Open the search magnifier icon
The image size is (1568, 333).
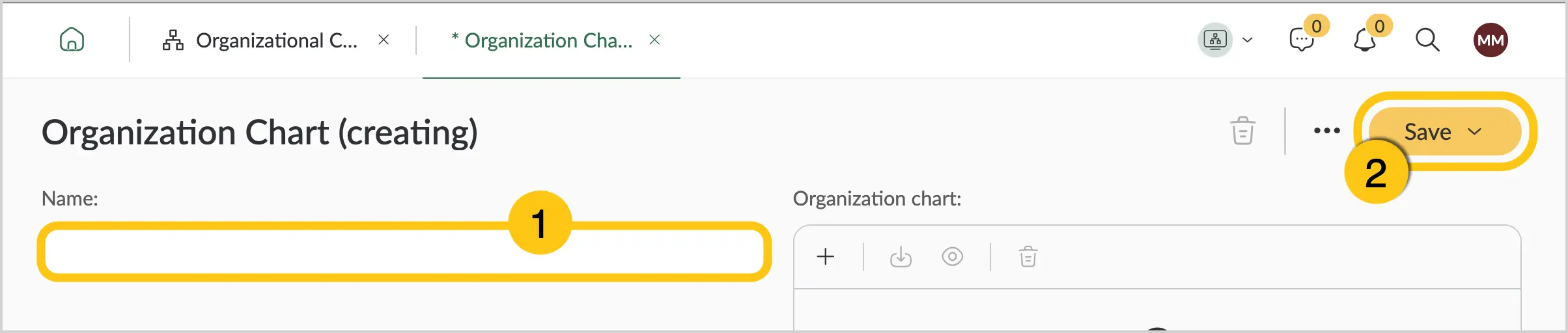[1427, 40]
